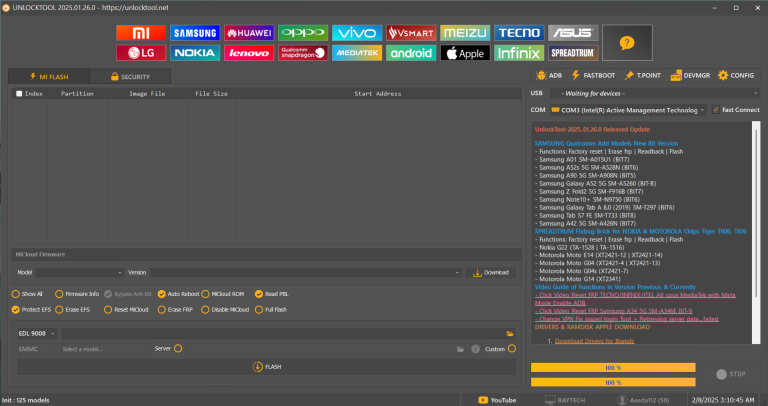Viewport: 768px width, 406px height.
Task: Click the lower 100% progress bar
Action: [x=613, y=382]
